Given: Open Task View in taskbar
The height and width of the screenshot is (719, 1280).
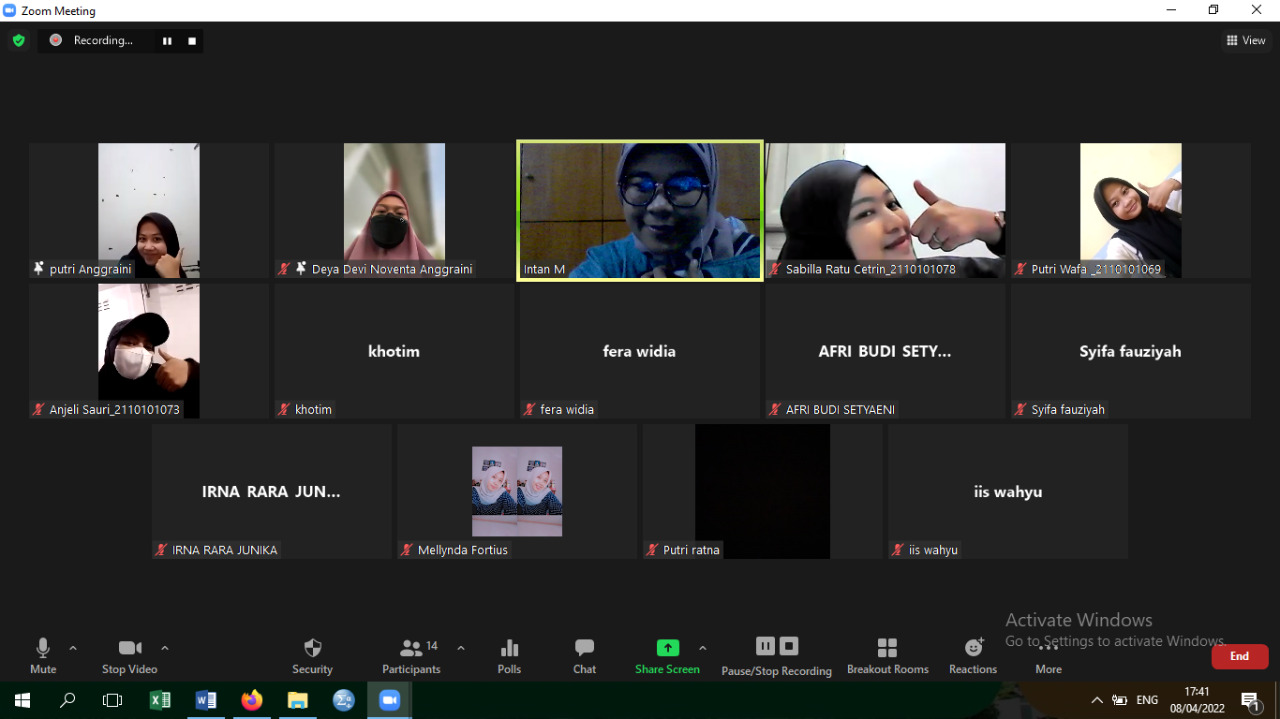Looking at the screenshot, I should [x=113, y=700].
